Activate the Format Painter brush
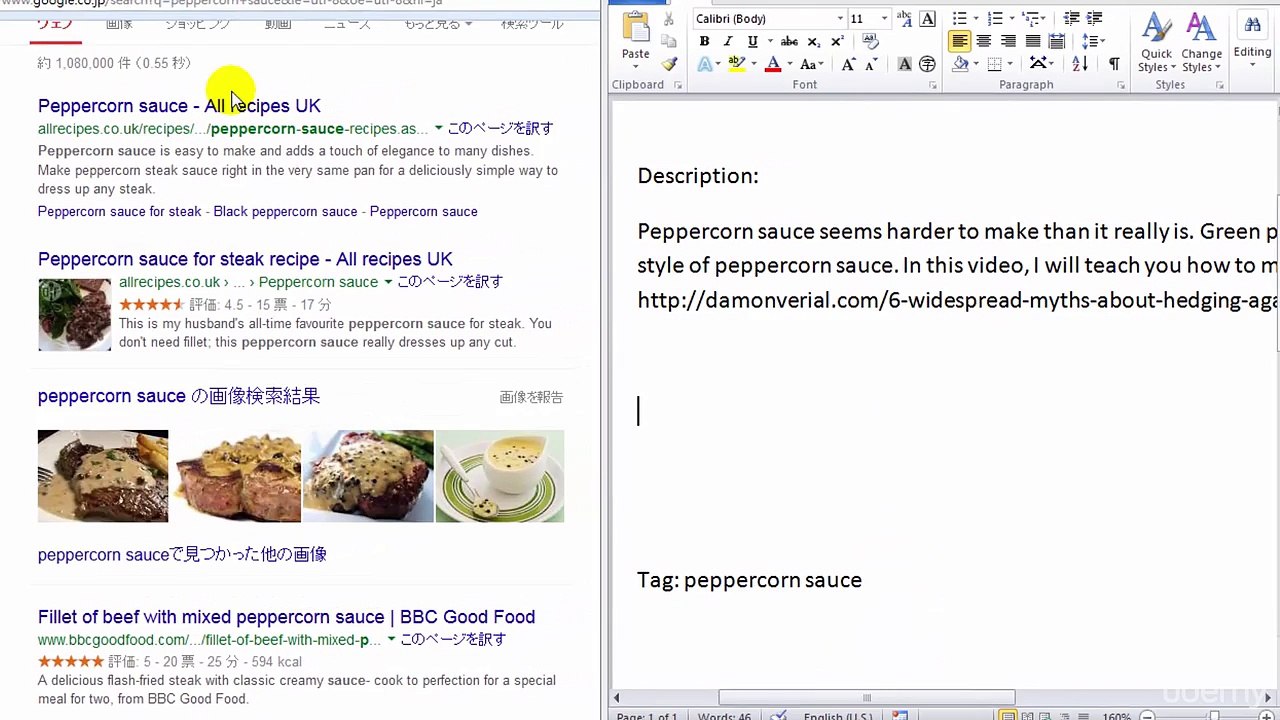This screenshot has height=720, width=1280. point(669,64)
